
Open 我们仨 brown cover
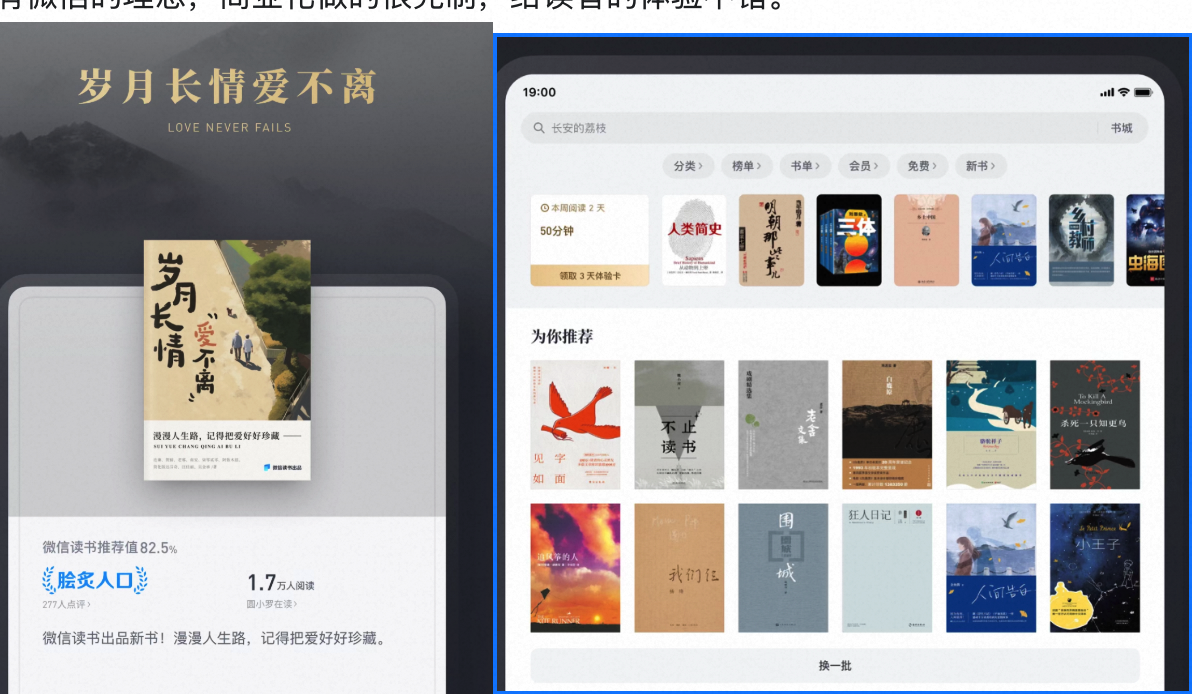679,568
